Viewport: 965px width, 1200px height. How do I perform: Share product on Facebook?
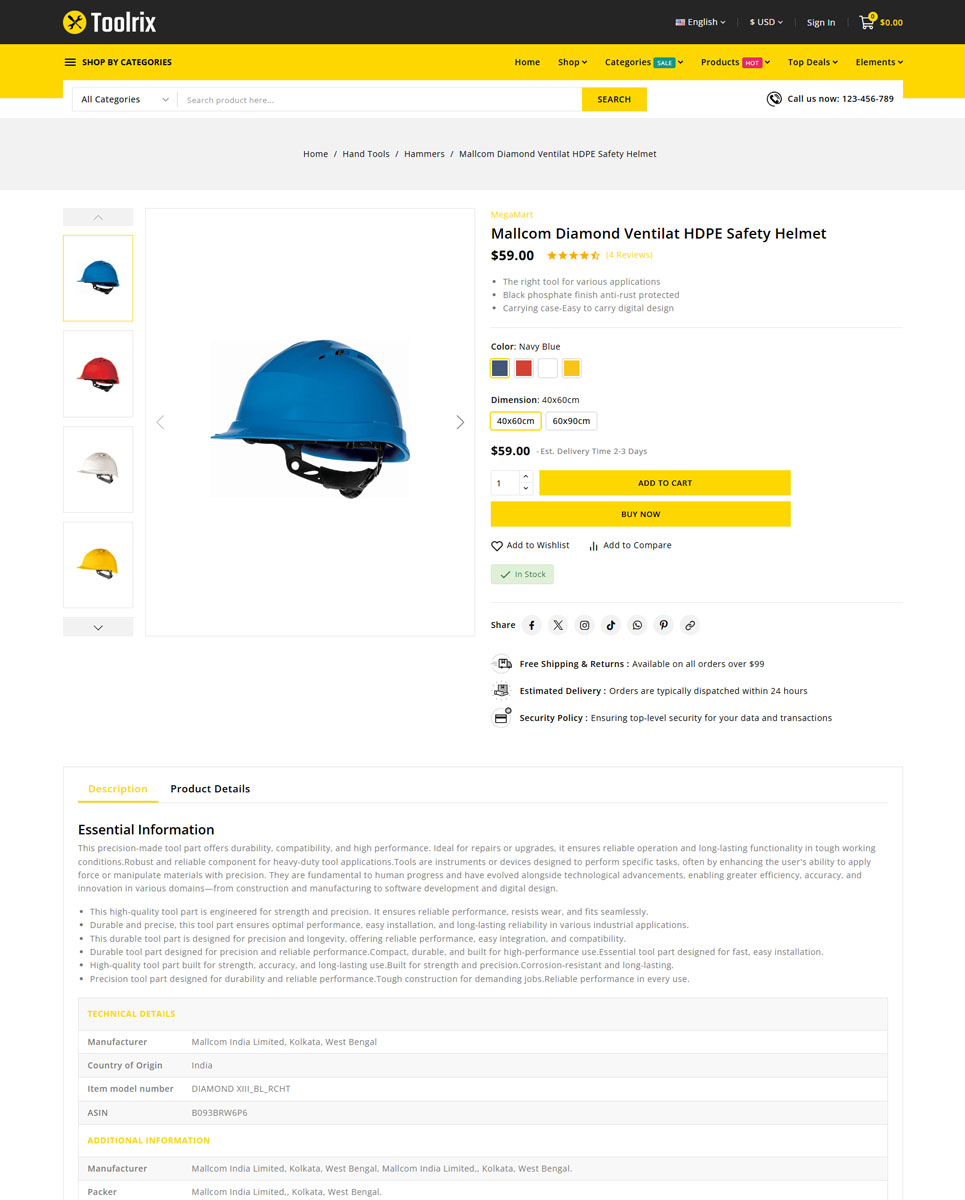532,625
